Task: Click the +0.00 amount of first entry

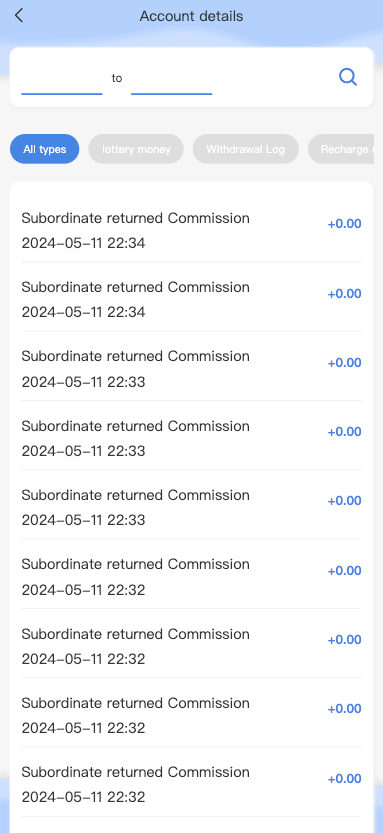Action: pyautogui.click(x=344, y=224)
